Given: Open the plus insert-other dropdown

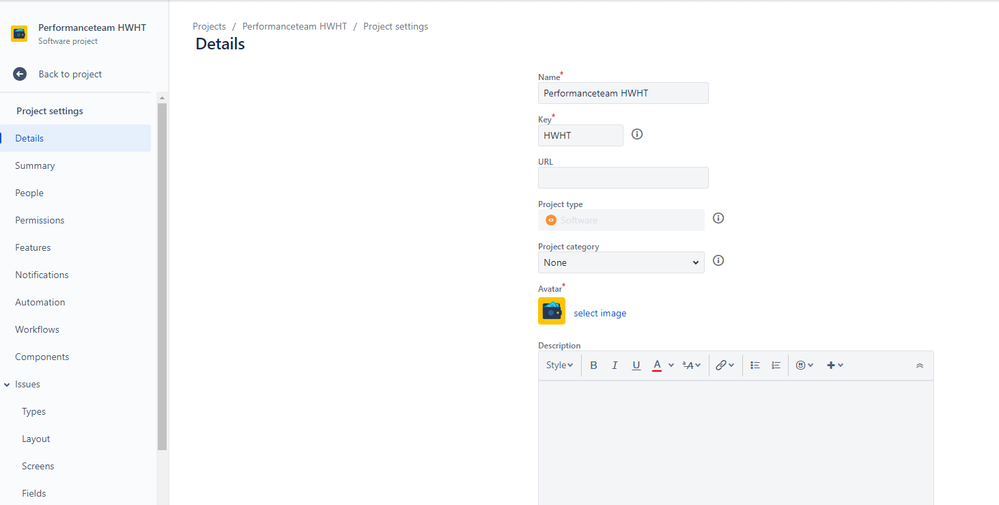Looking at the screenshot, I should coord(835,366).
